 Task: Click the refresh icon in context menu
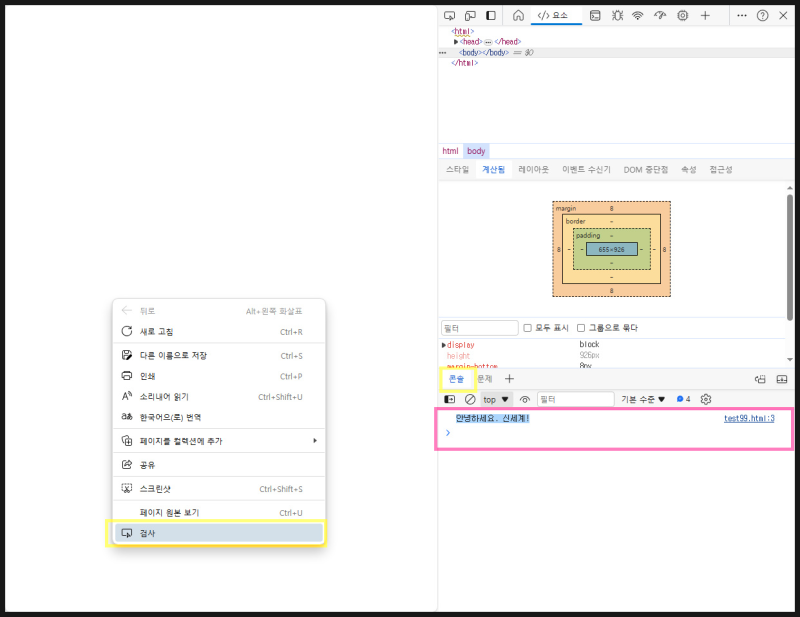click(x=127, y=331)
